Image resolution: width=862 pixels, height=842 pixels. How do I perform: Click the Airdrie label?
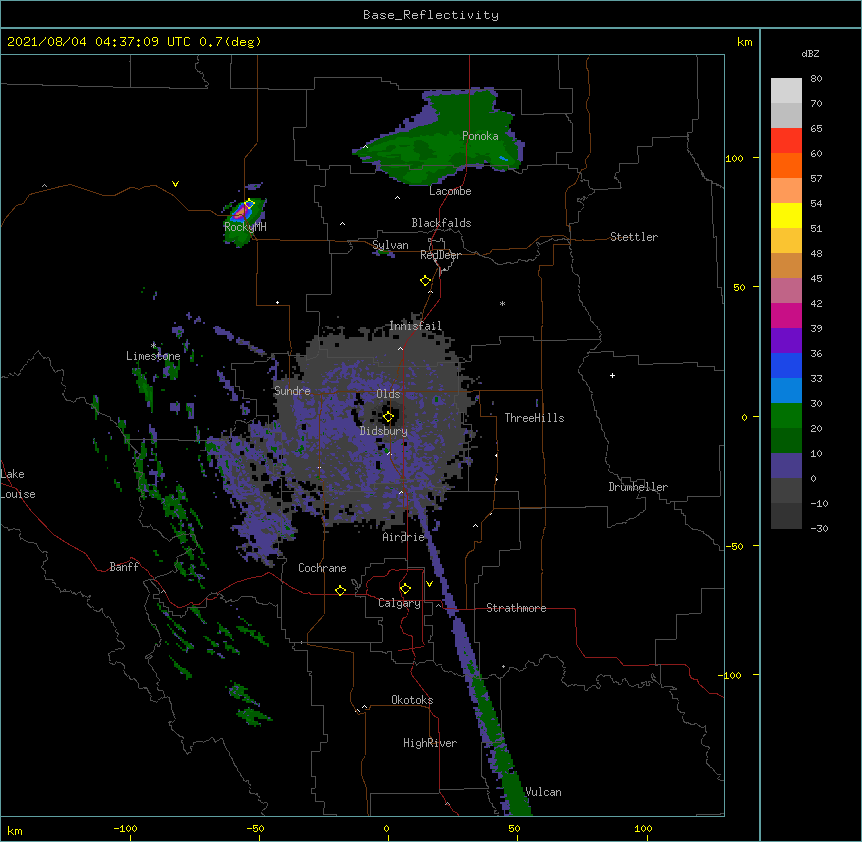404,537
